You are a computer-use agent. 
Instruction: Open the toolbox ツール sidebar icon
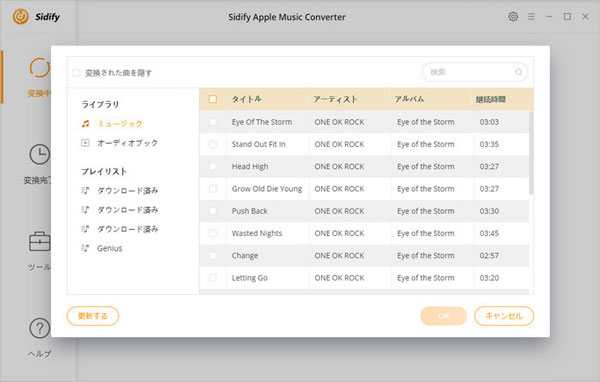(x=39, y=242)
